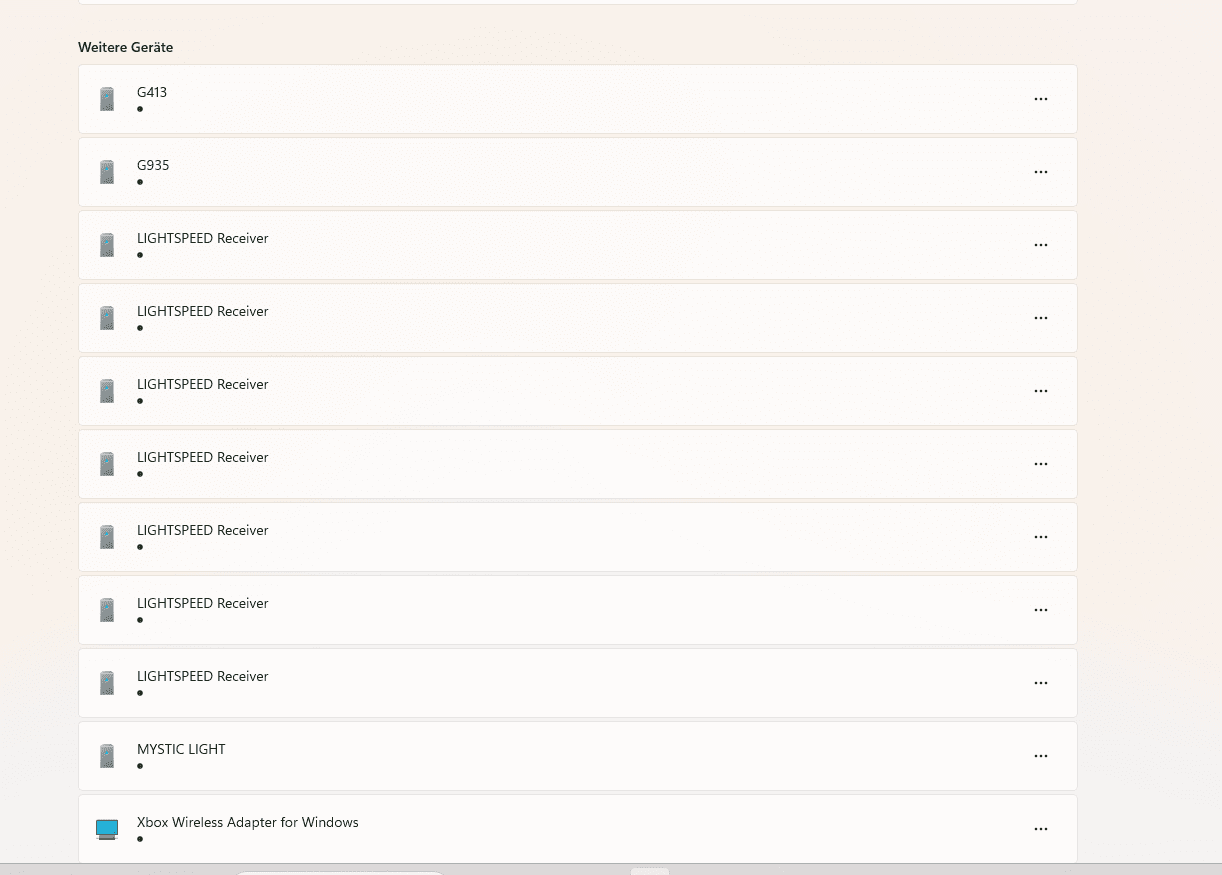Open more options for G413

[x=1041, y=99]
